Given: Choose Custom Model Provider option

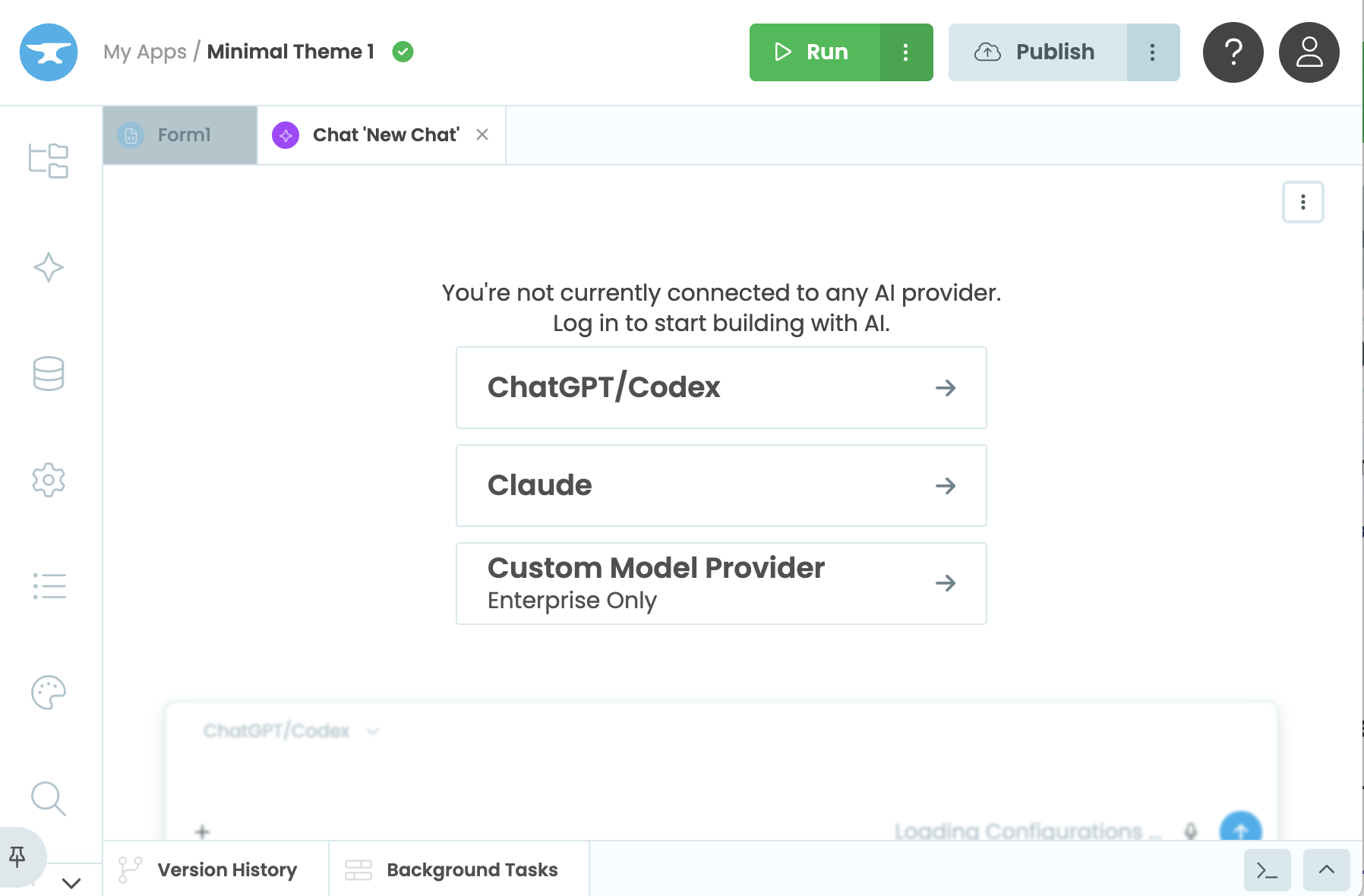Looking at the screenshot, I should coord(721,584).
